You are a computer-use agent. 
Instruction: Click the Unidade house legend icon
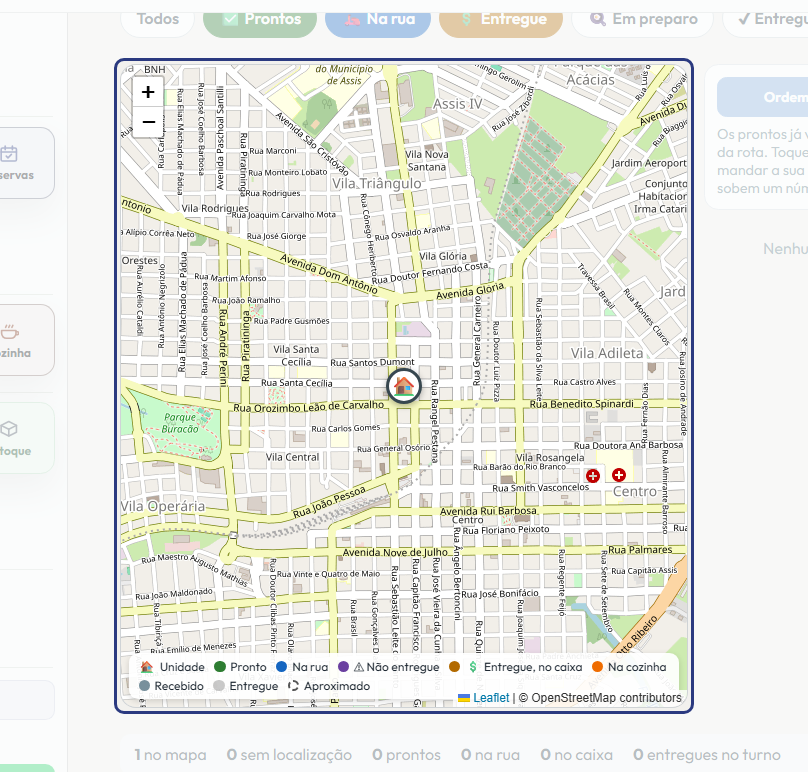[x=147, y=667]
